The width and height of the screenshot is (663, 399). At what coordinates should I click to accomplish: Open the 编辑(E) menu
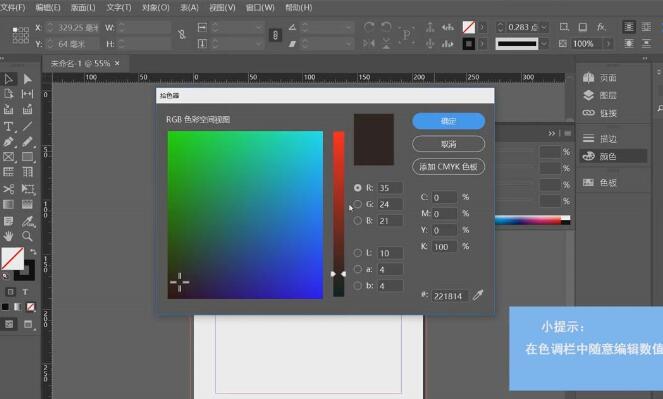click(48, 8)
